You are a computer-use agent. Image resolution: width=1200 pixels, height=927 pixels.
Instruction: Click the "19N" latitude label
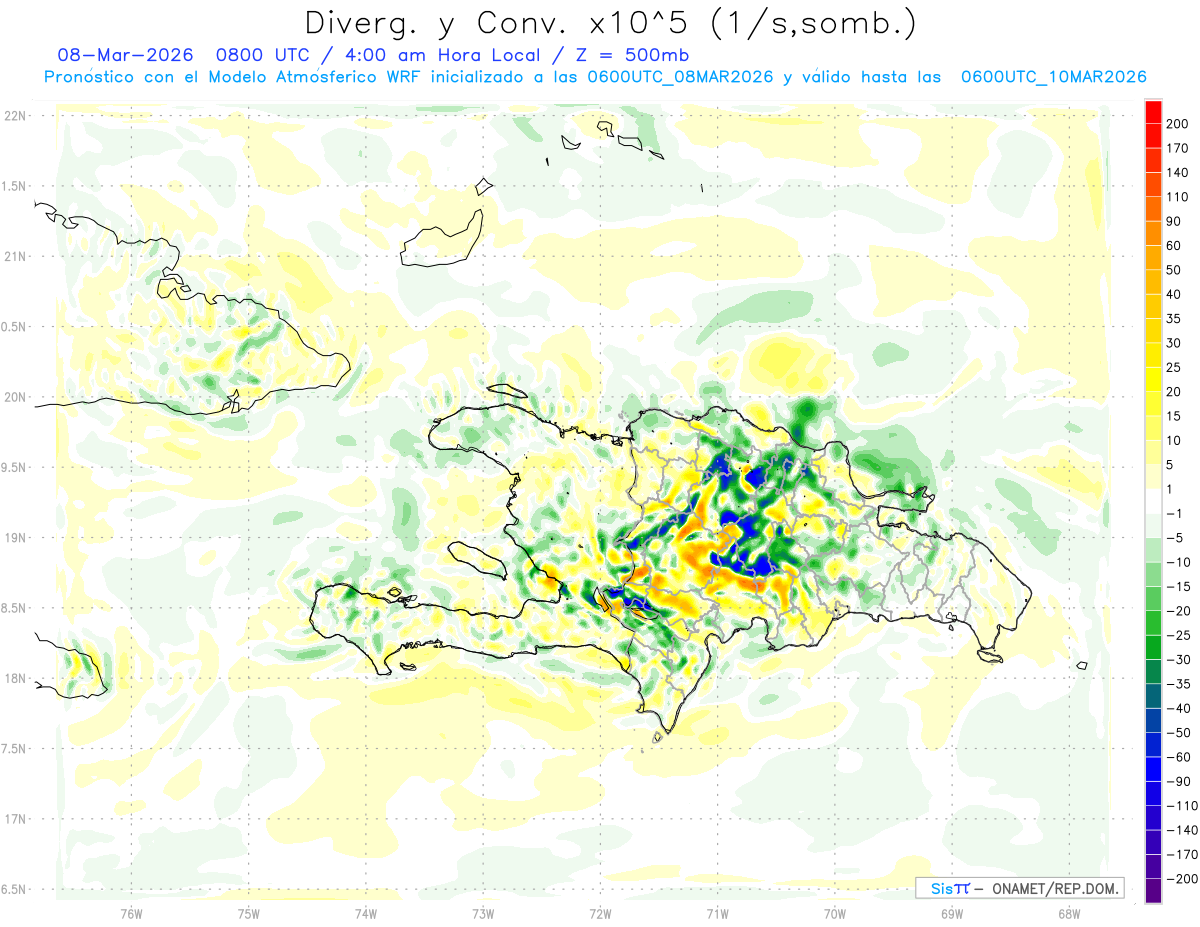click(x=15, y=538)
